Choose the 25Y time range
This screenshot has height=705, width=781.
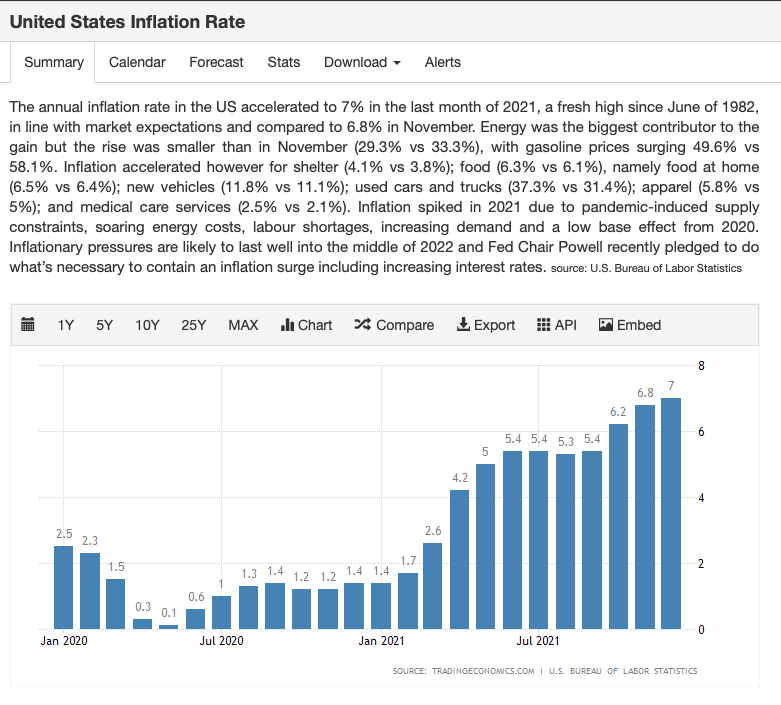[x=194, y=325]
